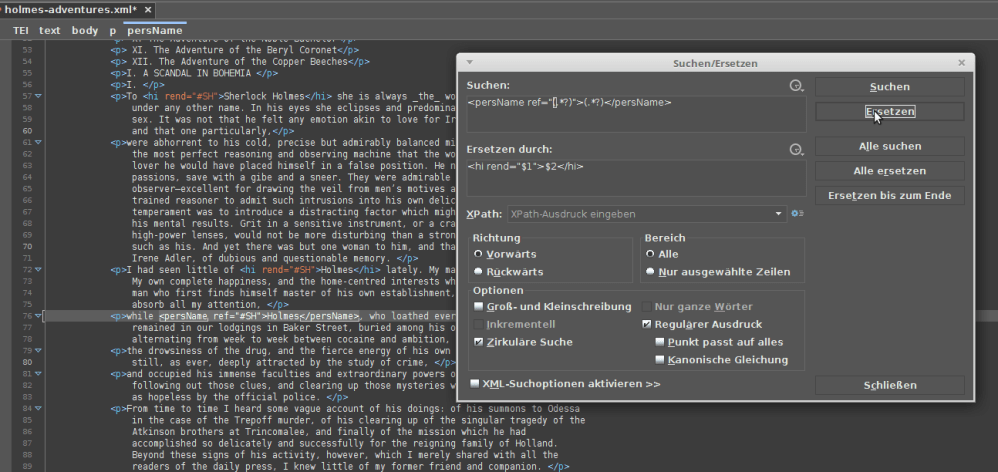
Task: Click the dialog menu triangle in title bar
Action: 469,63
